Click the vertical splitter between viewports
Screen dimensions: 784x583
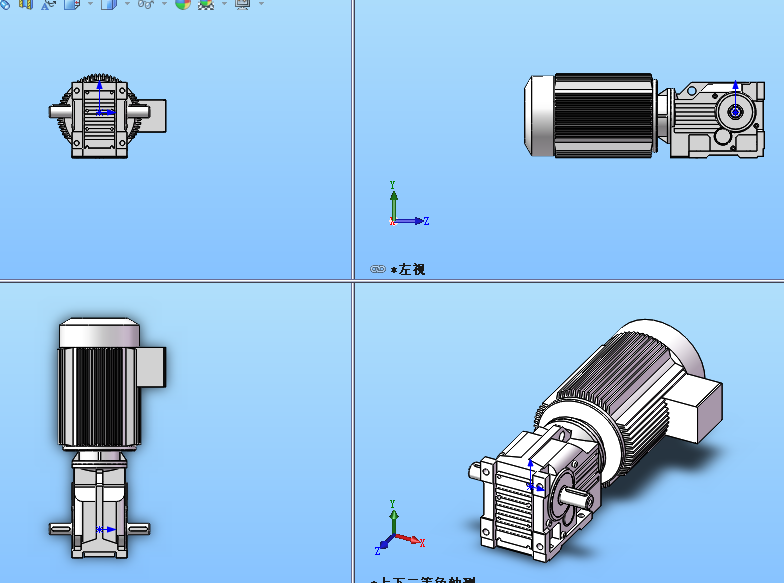tap(353, 150)
